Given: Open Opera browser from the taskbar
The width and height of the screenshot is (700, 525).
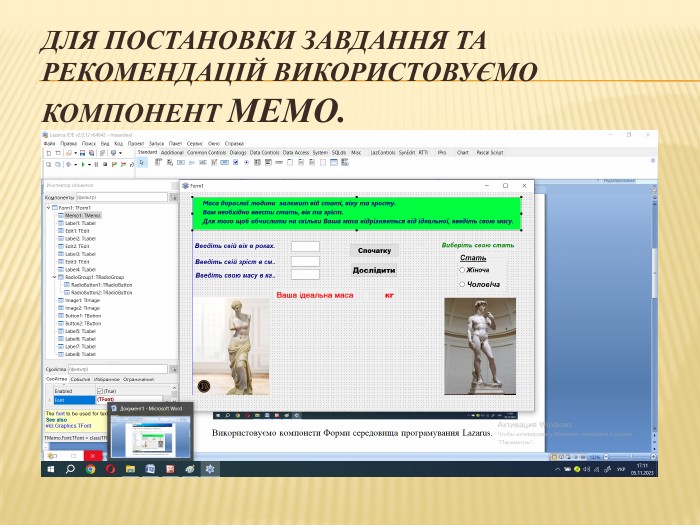Looking at the screenshot, I should coord(110,469).
